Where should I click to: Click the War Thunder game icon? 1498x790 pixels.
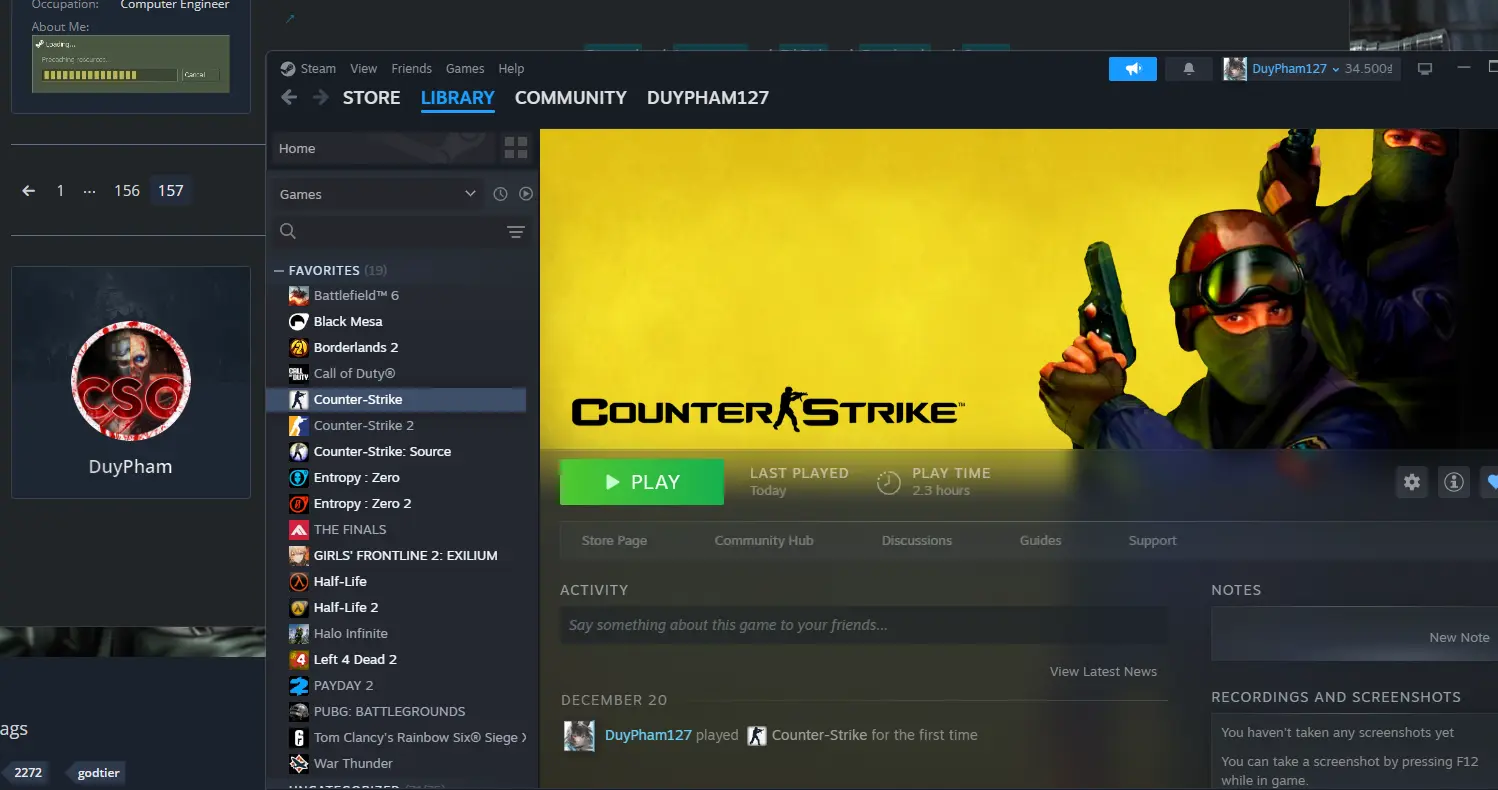click(x=299, y=763)
